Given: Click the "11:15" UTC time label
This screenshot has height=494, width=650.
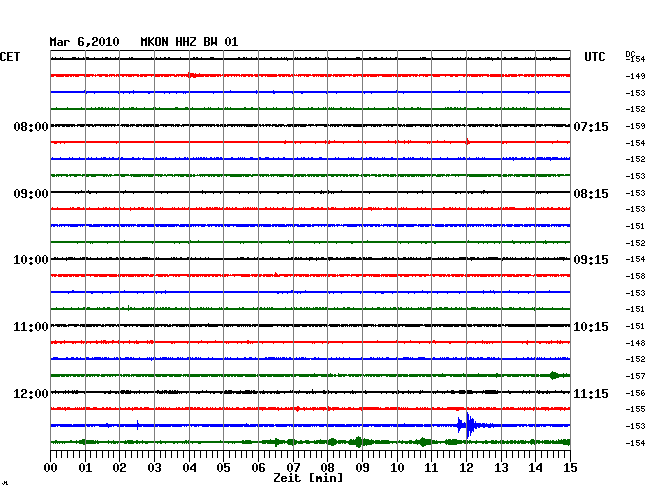Looking at the screenshot, I should [x=591, y=393].
